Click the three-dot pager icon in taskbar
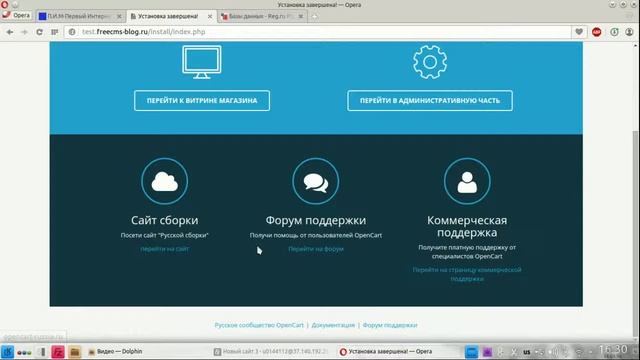 [x=24, y=352]
